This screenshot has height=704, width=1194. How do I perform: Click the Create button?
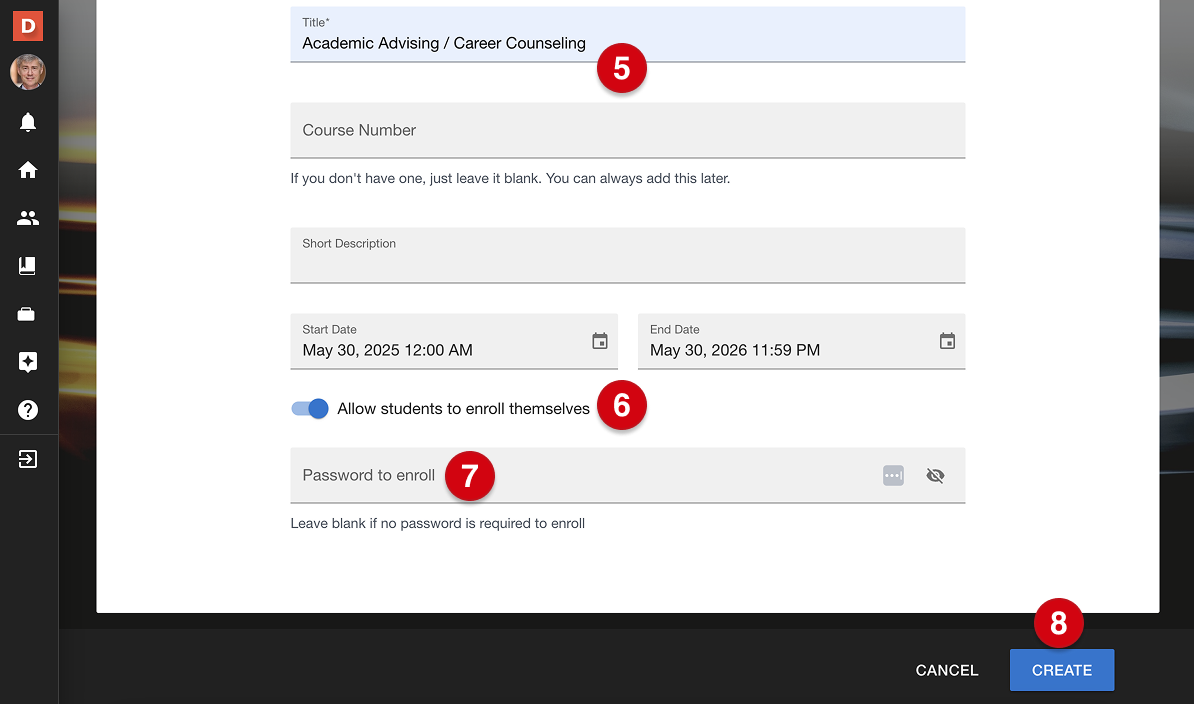click(1061, 670)
